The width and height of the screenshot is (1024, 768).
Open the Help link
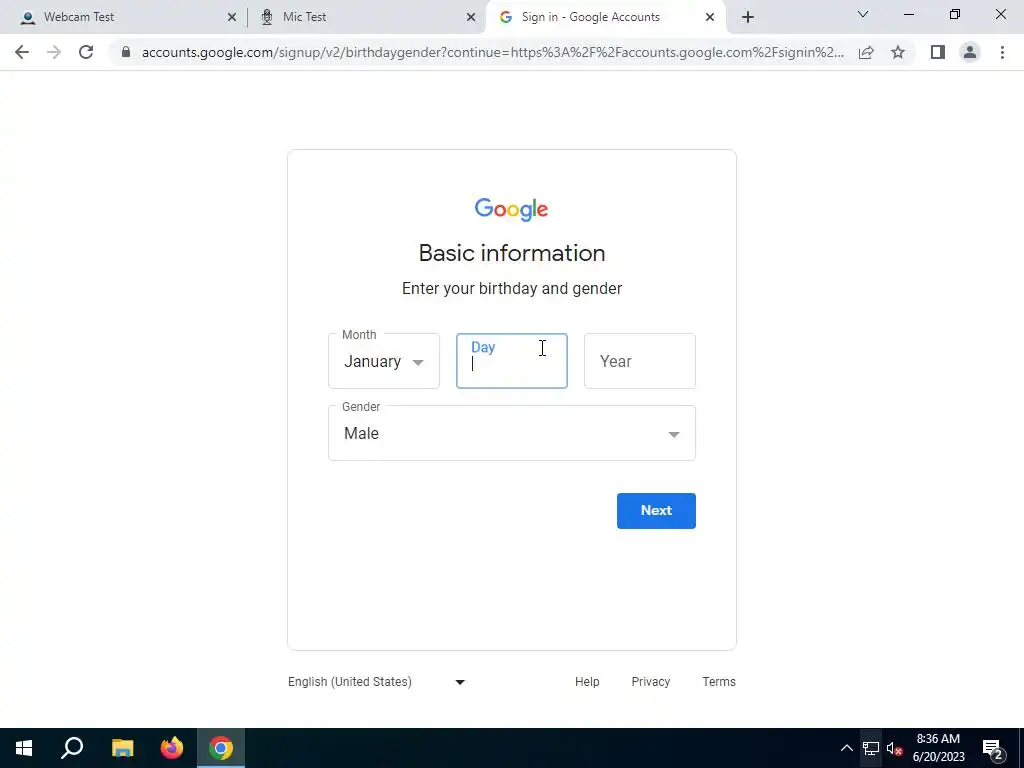(x=587, y=682)
